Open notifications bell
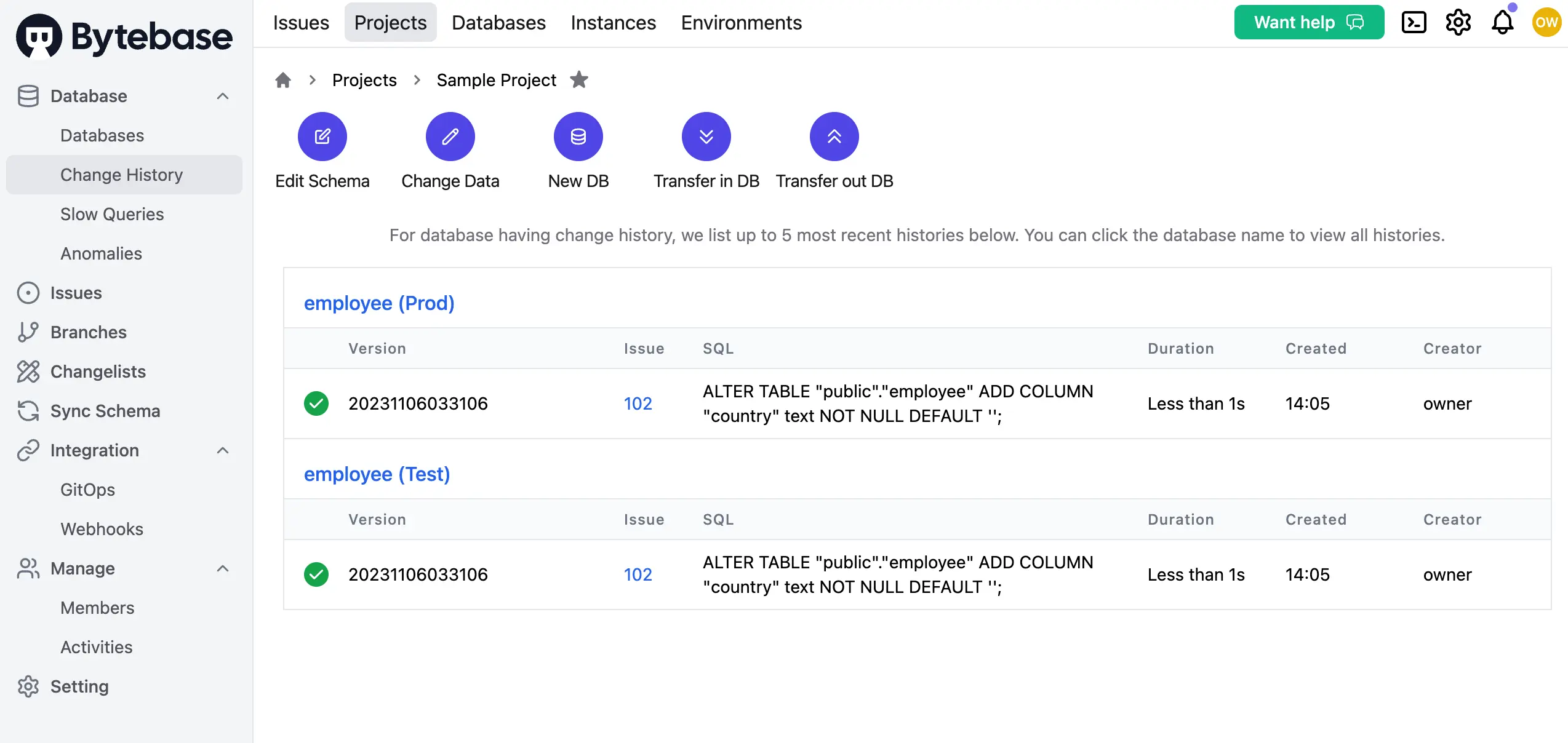The image size is (1568, 743). click(x=1503, y=23)
